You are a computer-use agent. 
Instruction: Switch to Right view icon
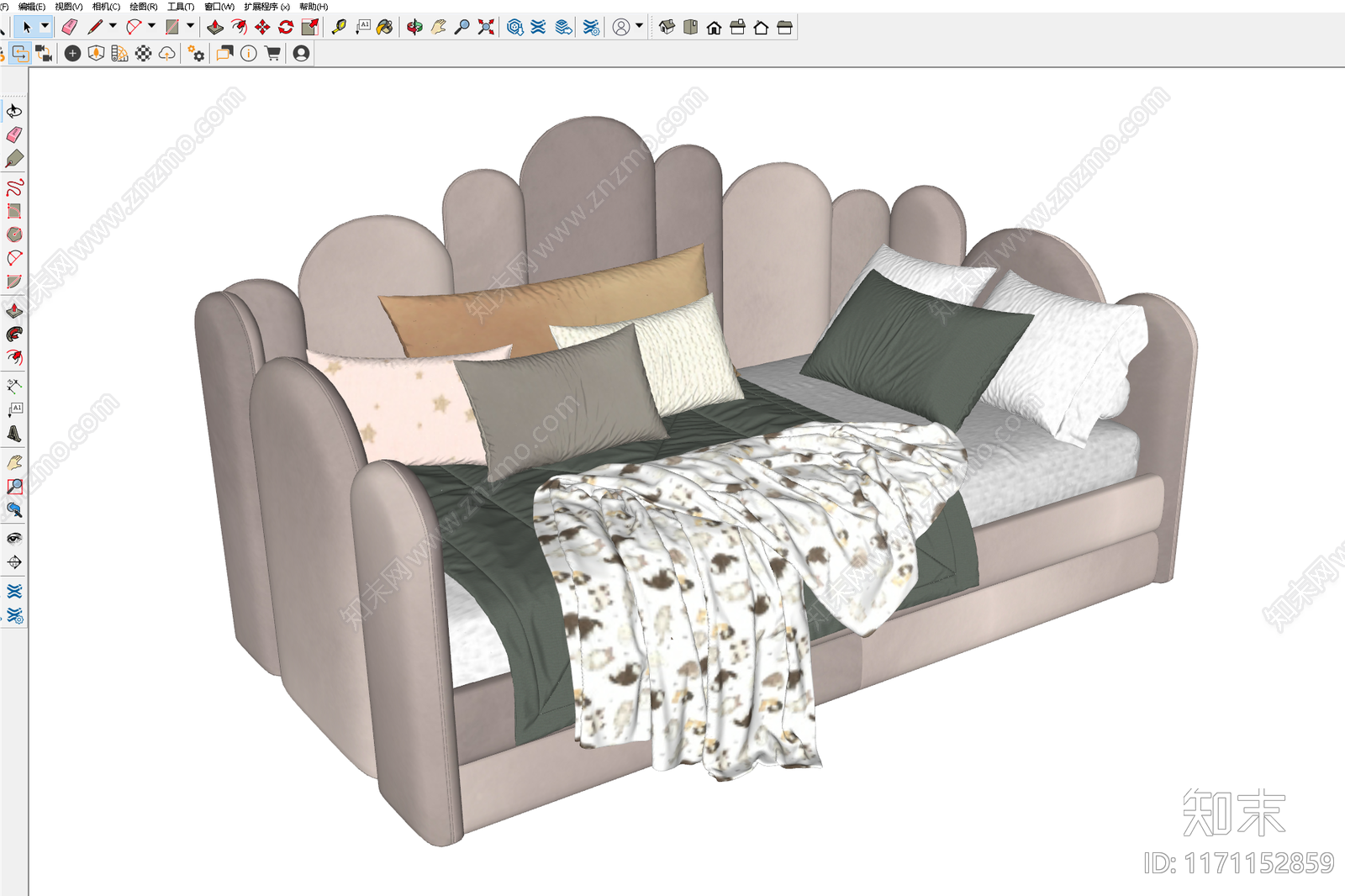tap(737, 28)
